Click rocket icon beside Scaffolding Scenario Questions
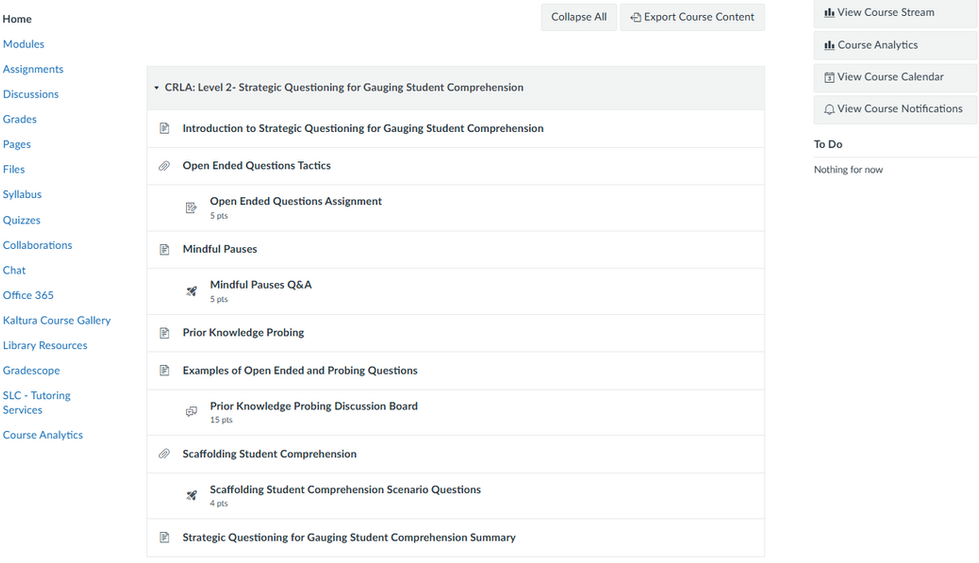Image resolution: width=979 pixels, height=563 pixels. (x=191, y=496)
